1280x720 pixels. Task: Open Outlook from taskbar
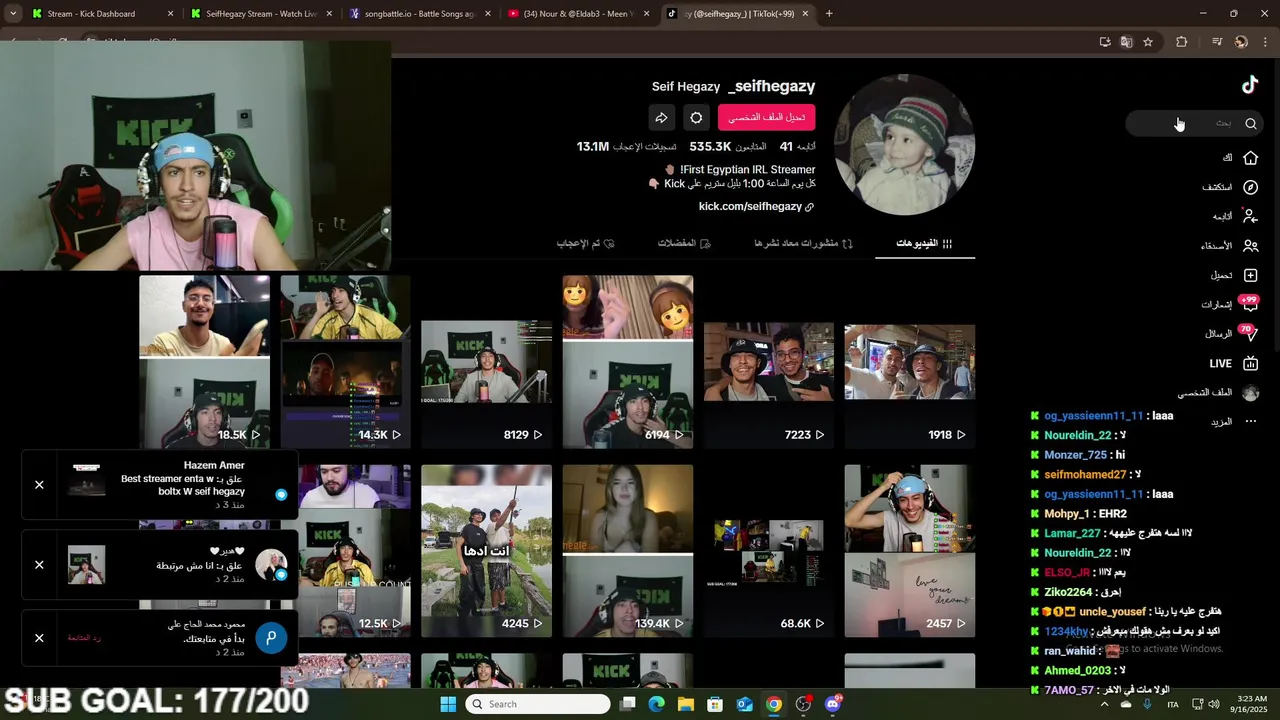click(744, 704)
